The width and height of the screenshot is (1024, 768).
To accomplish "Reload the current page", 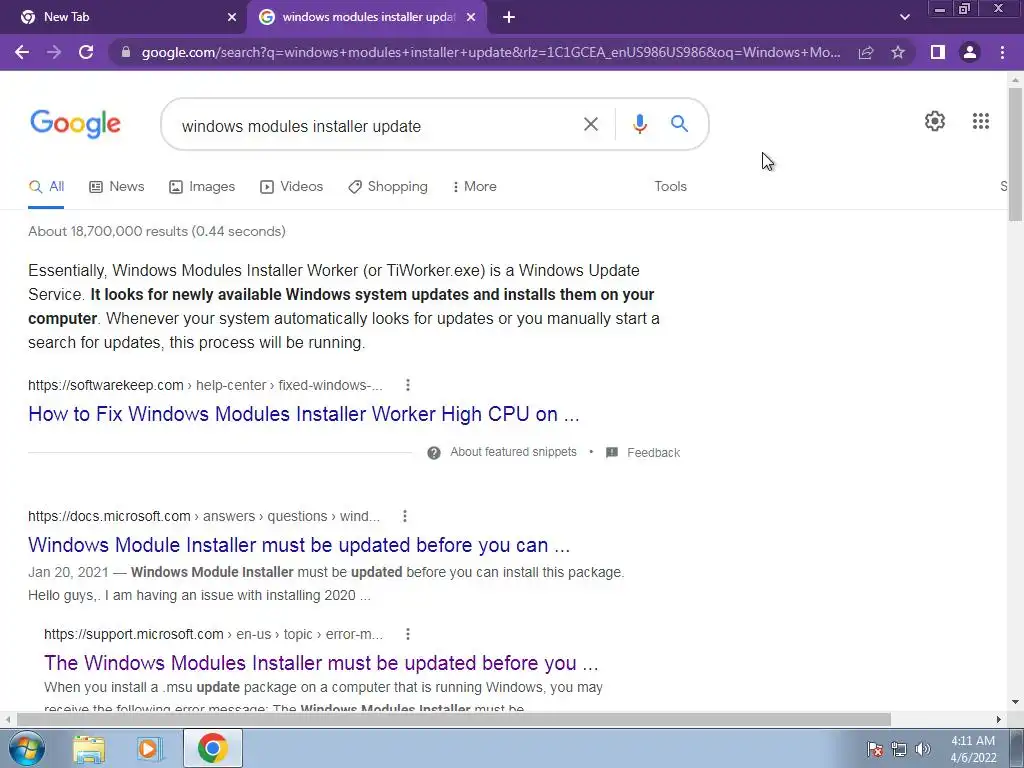I will 86,52.
